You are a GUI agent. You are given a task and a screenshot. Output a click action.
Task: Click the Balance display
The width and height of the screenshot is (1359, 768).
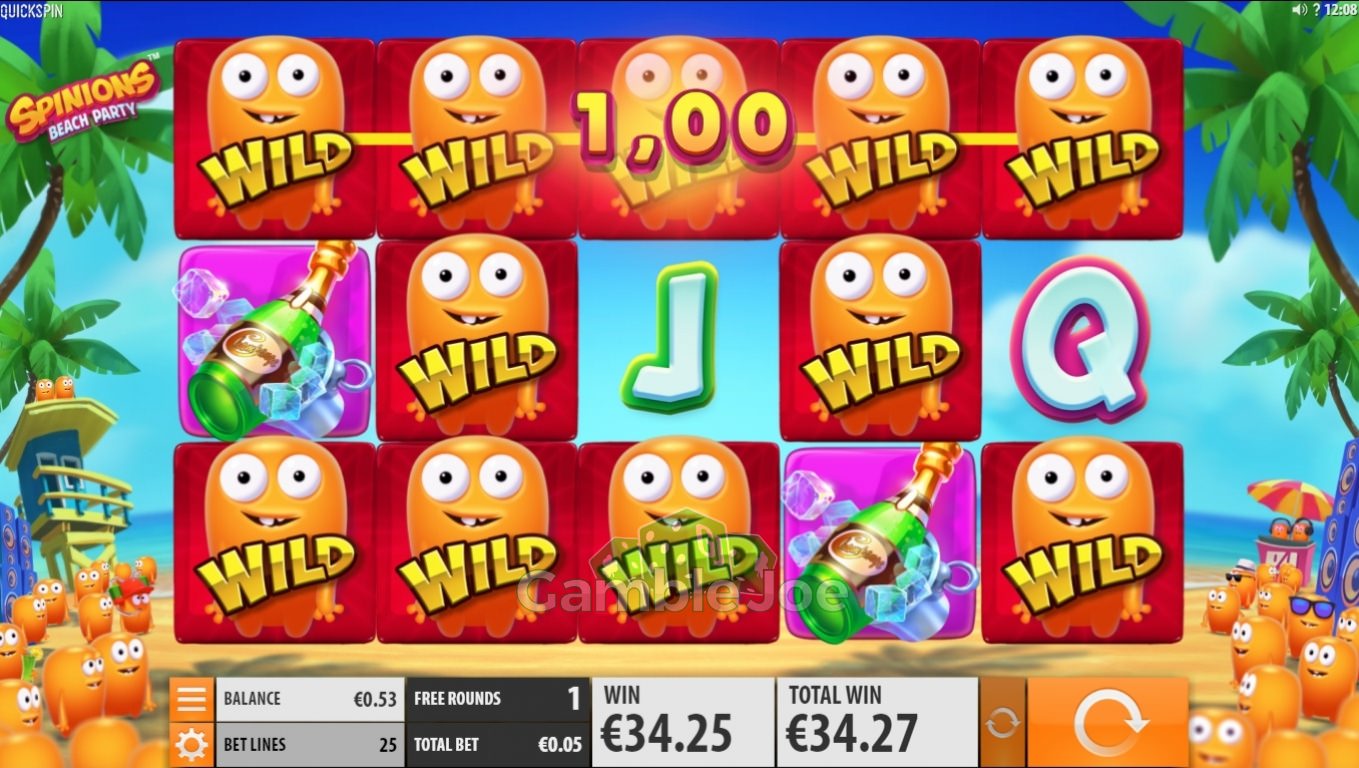[x=310, y=699]
